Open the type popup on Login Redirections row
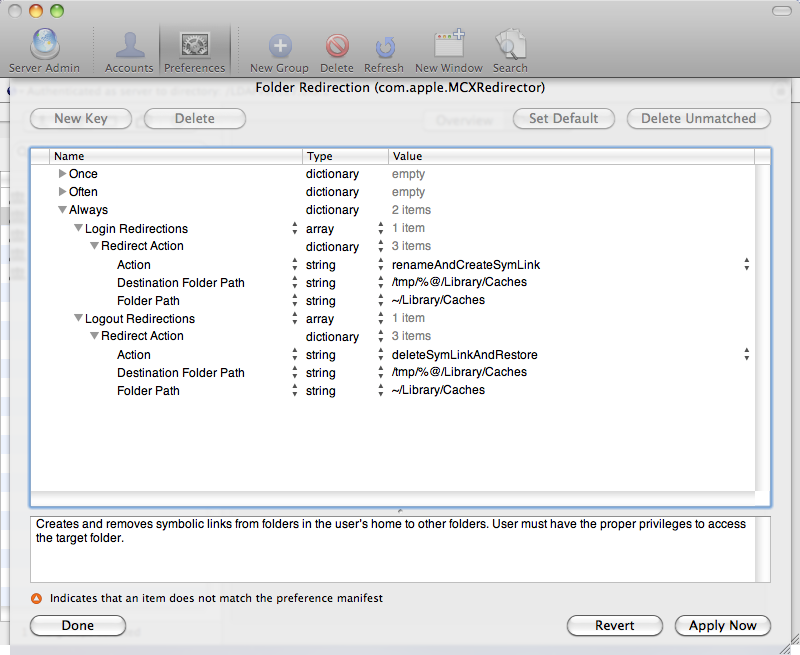Screen dimensions: 800x655 (x=381, y=228)
